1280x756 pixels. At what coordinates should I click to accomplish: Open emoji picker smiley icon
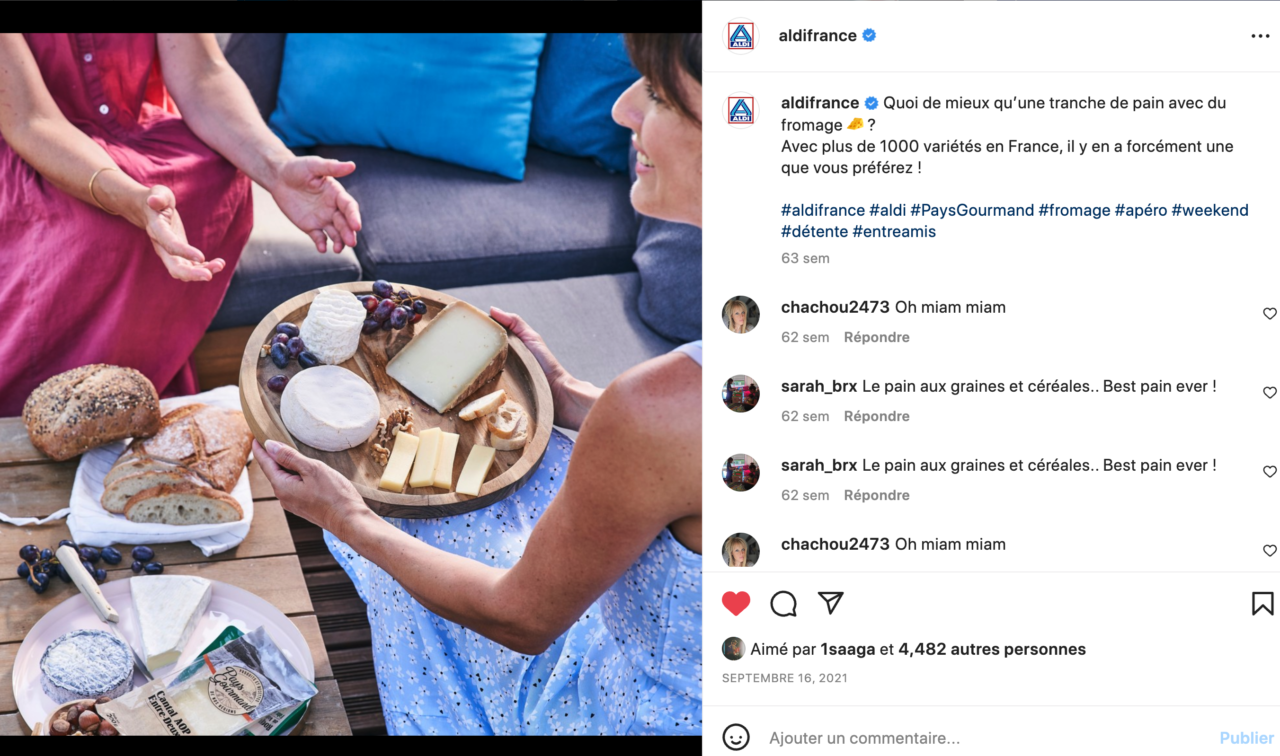(x=736, y=738)
